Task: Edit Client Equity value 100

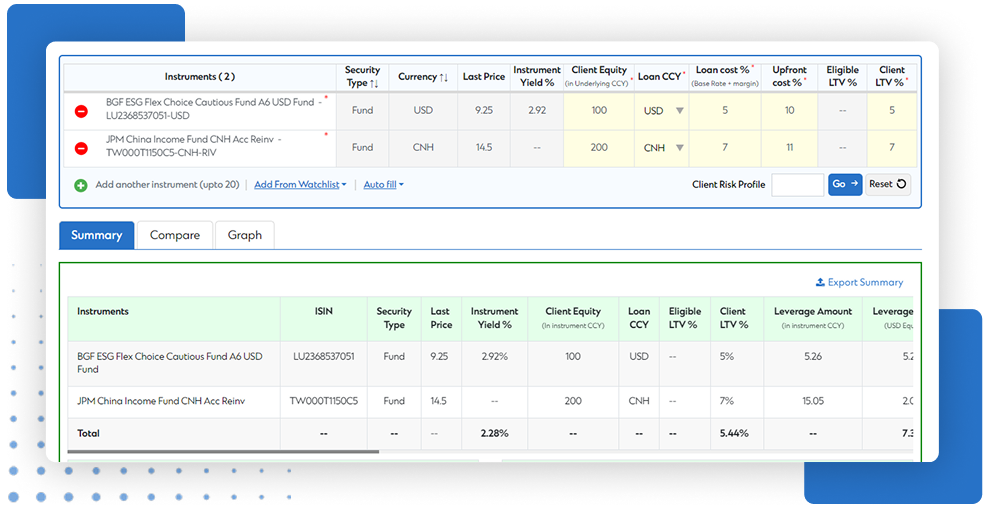Action: (599, 110)
